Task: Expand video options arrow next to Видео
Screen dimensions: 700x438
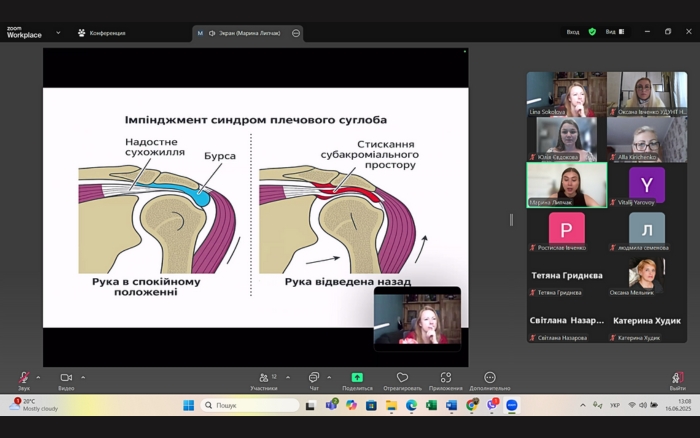Action: coord(83,377)
